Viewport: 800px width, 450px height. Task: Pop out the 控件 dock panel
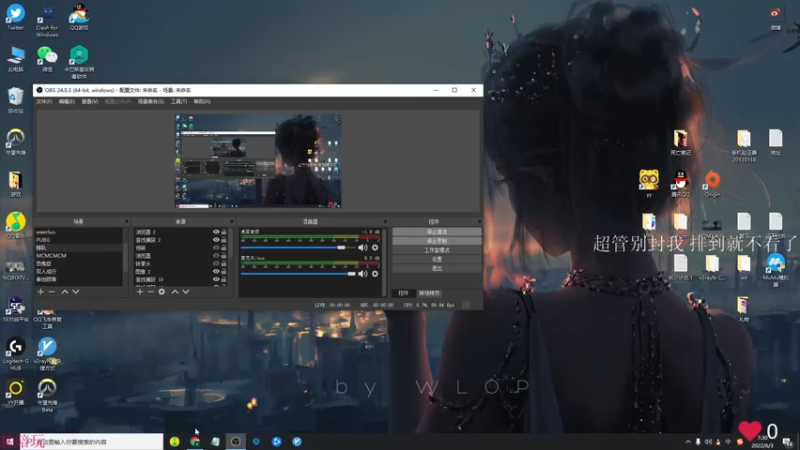479,221
